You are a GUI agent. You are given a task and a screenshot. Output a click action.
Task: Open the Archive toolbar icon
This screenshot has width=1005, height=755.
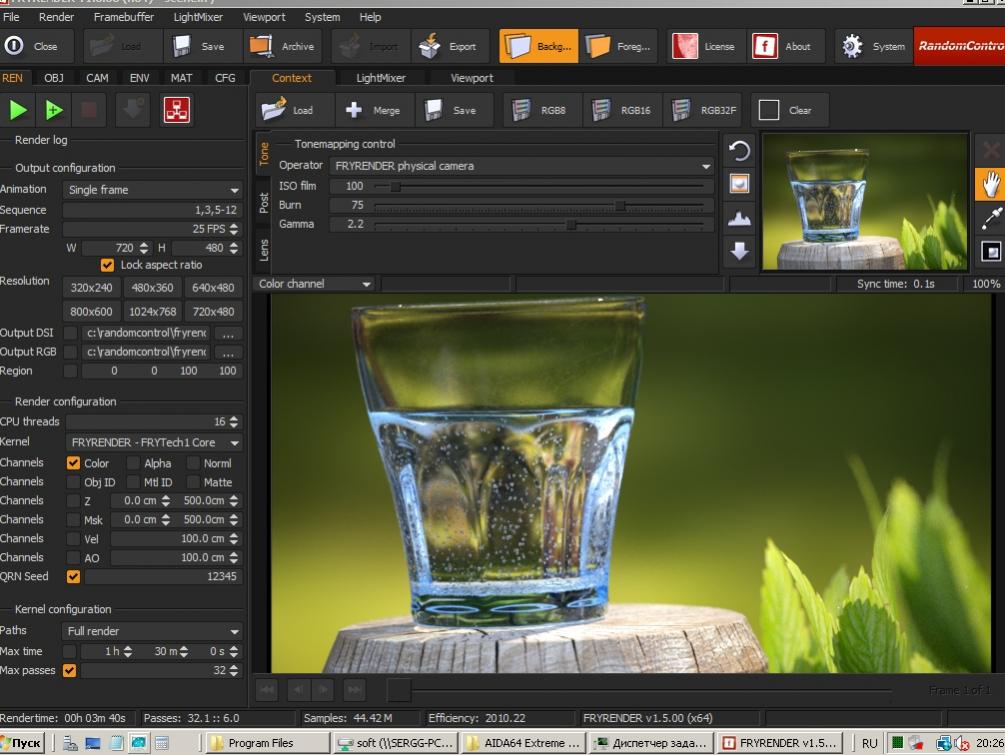(x=261, y=46)
